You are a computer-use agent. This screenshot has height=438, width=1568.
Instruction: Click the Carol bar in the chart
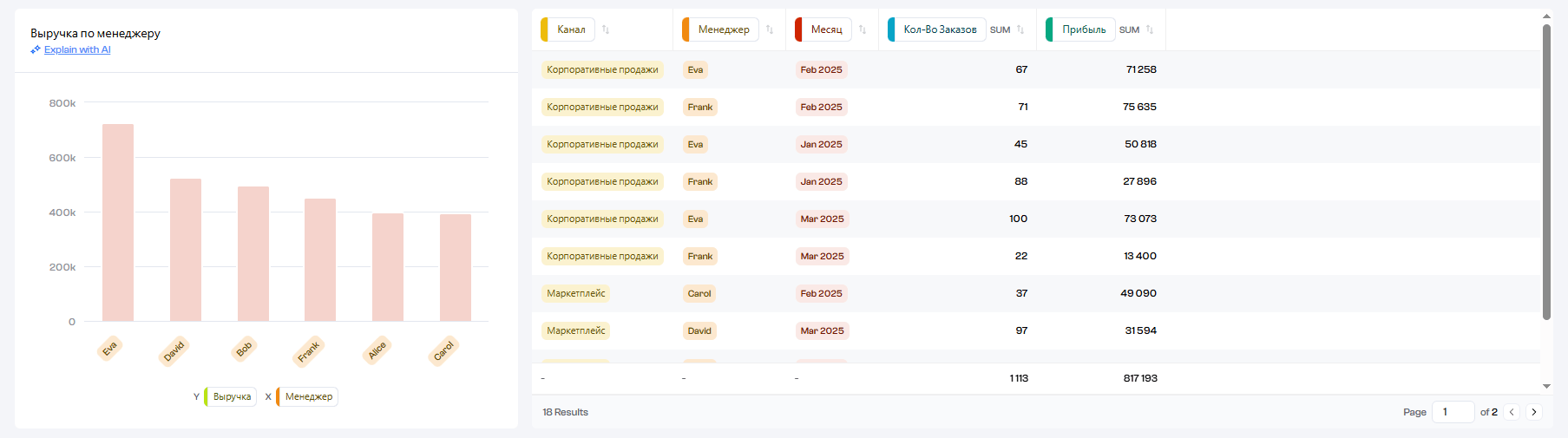point(456,268)
